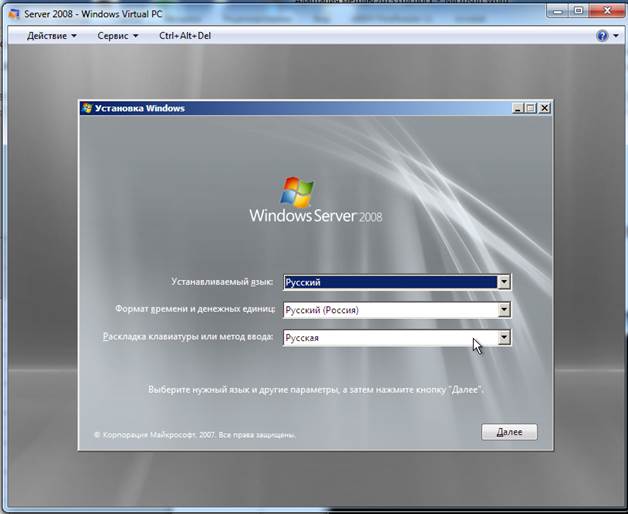This screenshot has width=628, height=514.
Task: Maximize the Установка Windows dialog
Action: (531, 108)
